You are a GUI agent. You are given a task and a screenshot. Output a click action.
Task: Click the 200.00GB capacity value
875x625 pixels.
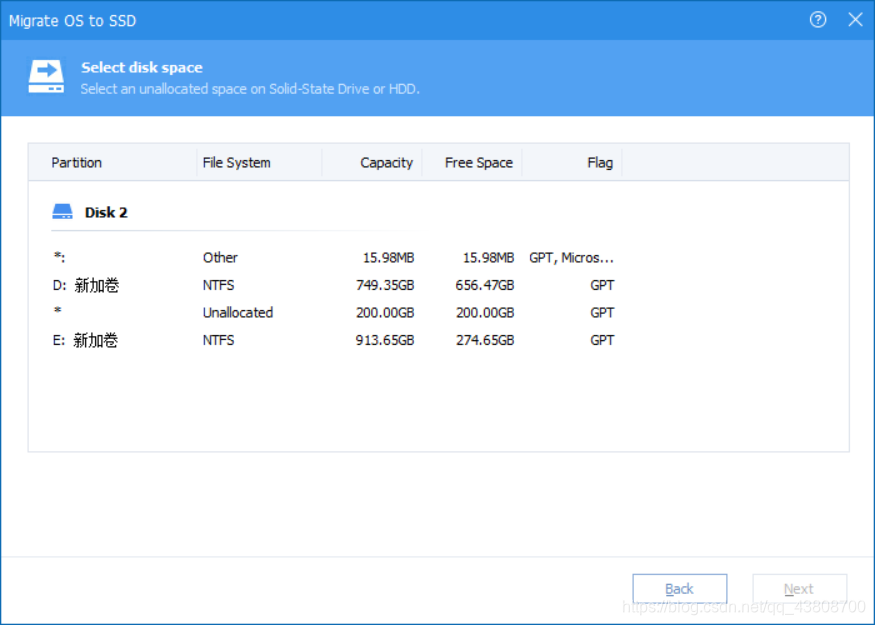coord(385,312)
